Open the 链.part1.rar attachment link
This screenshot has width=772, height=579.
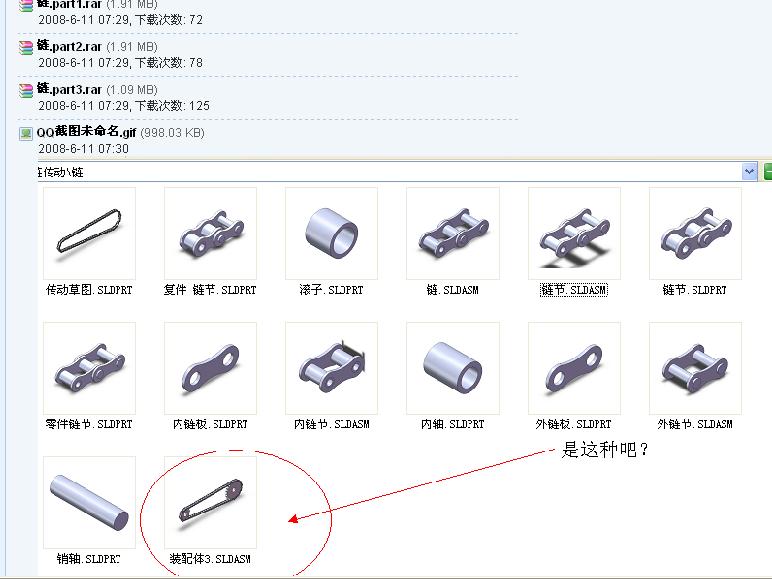(69, 4)
